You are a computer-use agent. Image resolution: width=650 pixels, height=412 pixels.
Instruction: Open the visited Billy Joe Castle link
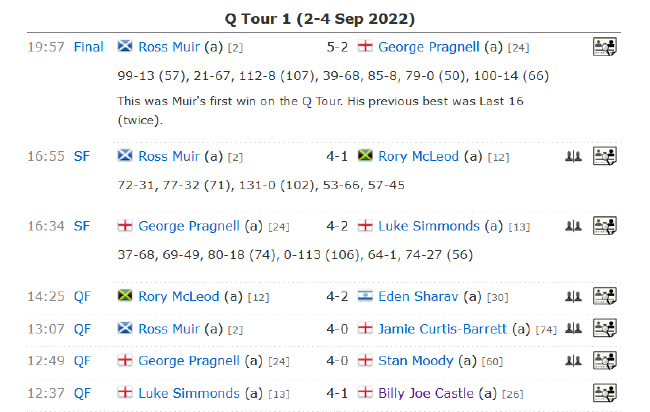click(426, 393)
